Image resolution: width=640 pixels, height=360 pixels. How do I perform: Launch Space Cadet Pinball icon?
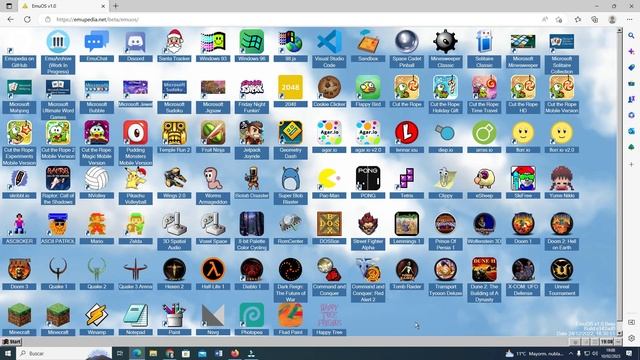tap(407, 42)
